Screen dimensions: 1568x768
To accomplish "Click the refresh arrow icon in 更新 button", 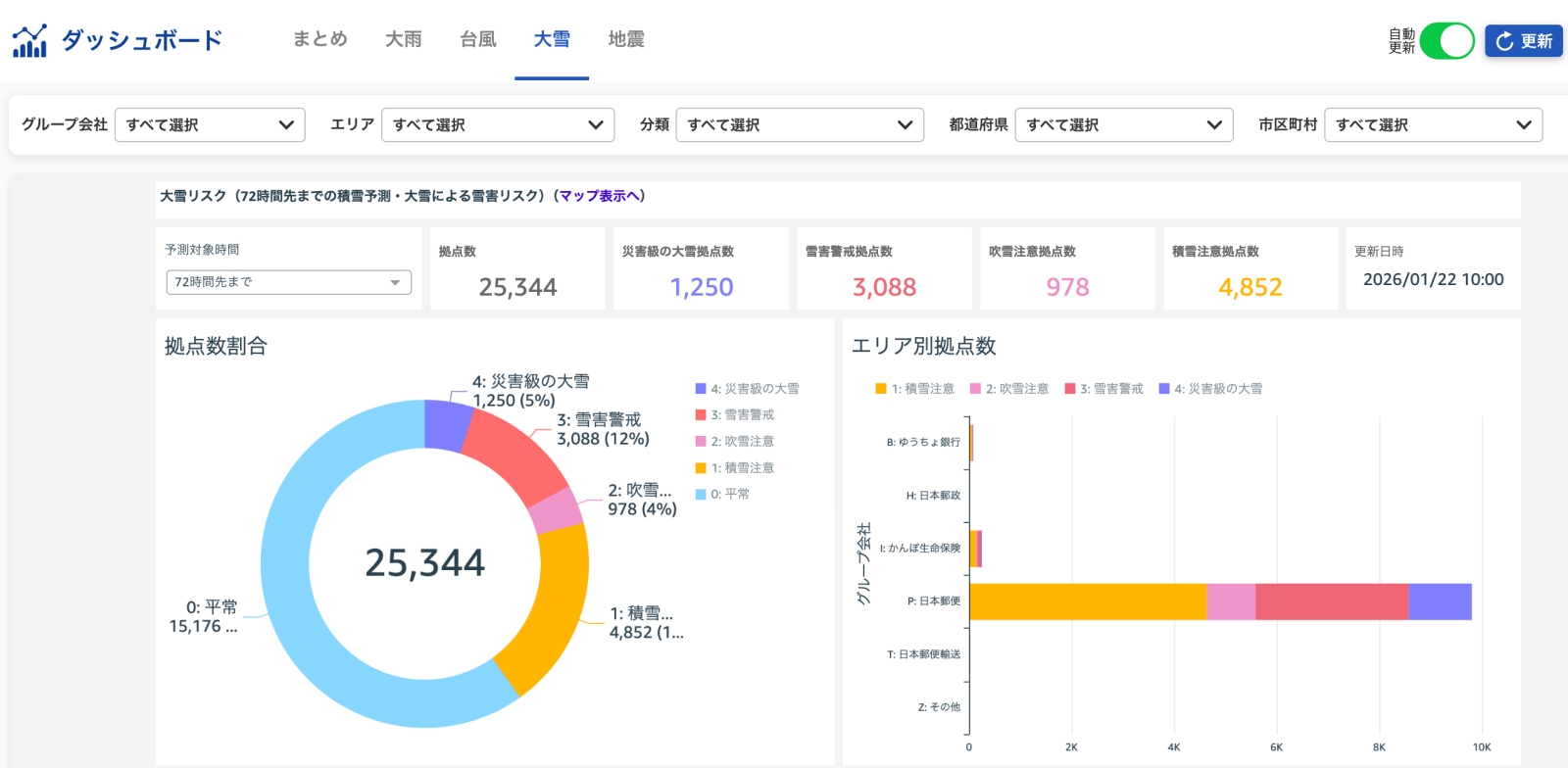I will point(1504,41).
